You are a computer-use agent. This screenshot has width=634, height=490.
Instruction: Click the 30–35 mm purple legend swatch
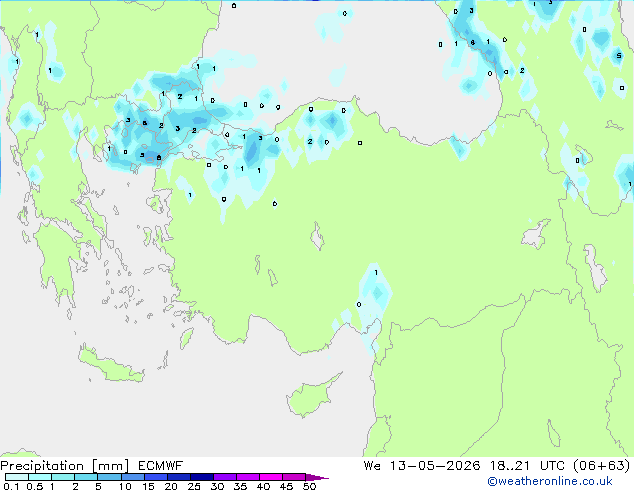pyautogui.click(x=224, y=477)
